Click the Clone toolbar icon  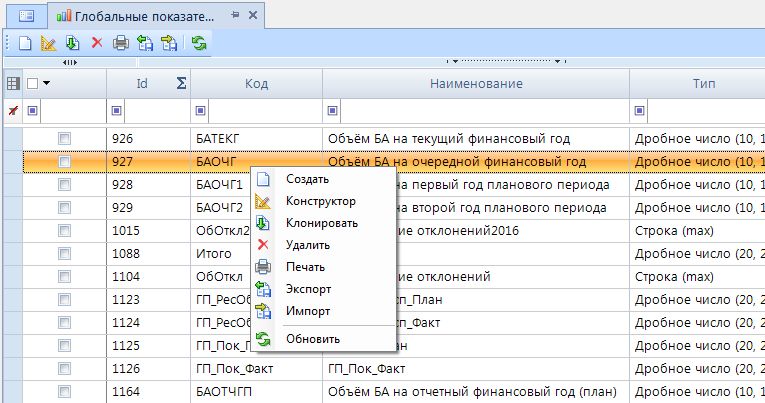click(72, 43)
